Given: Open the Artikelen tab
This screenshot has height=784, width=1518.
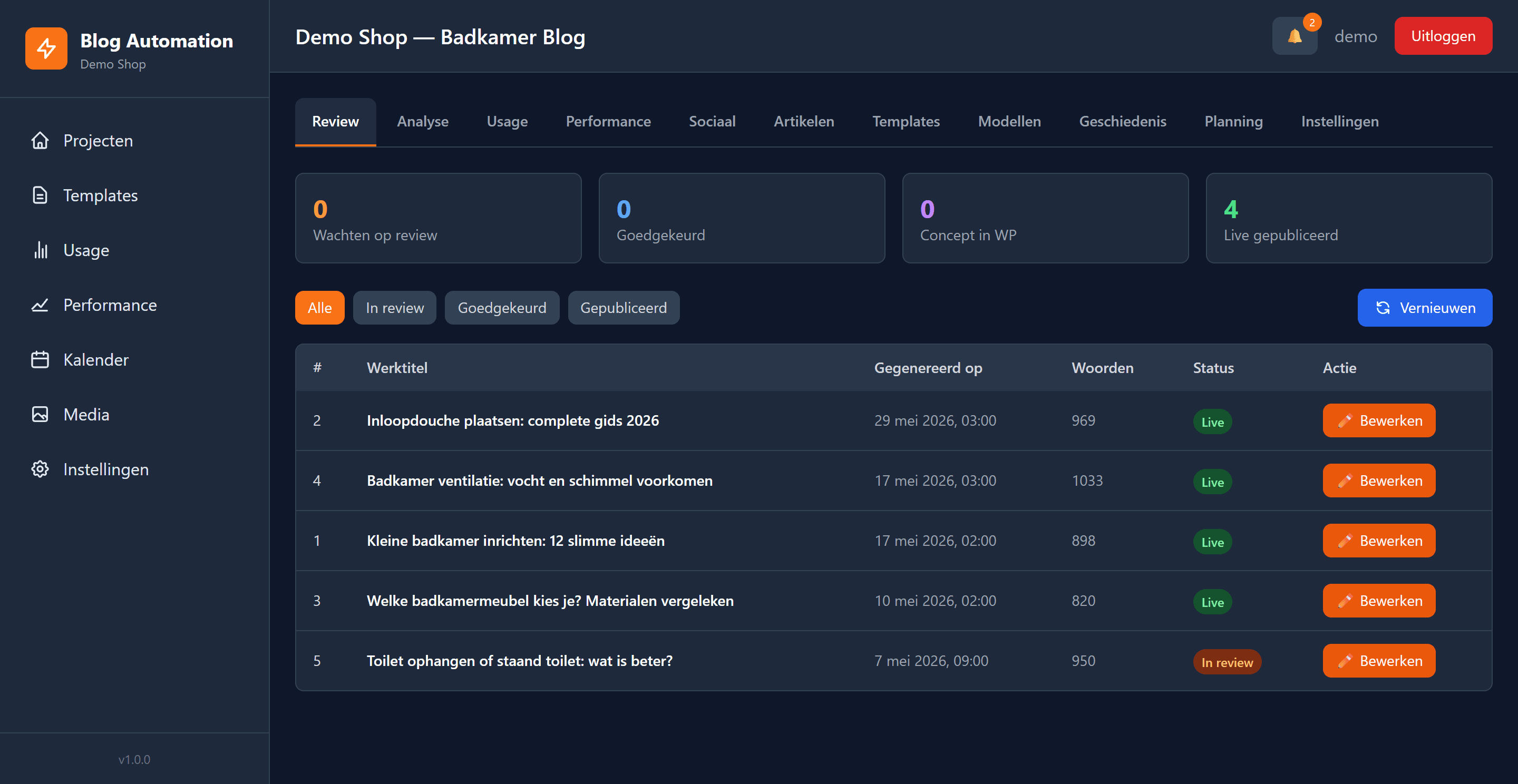Looking at the screenshot, I should coord(804,121).
